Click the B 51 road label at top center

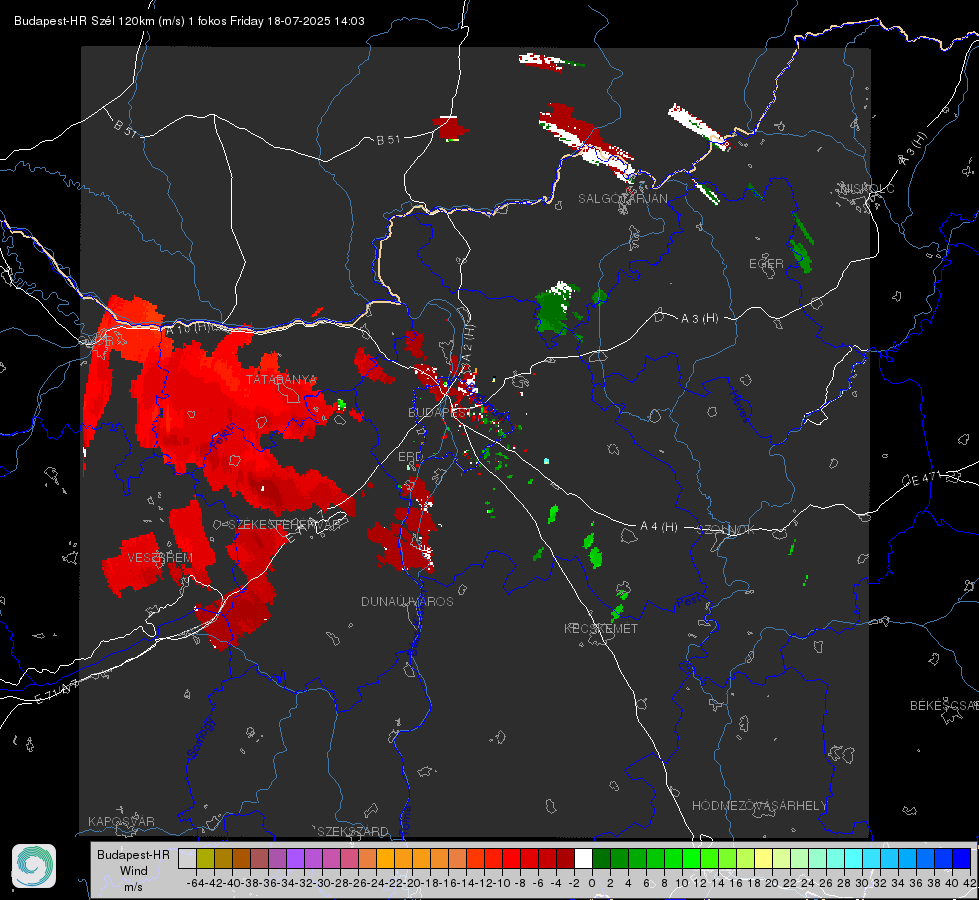pyautogui.click(x=388, y=140)
